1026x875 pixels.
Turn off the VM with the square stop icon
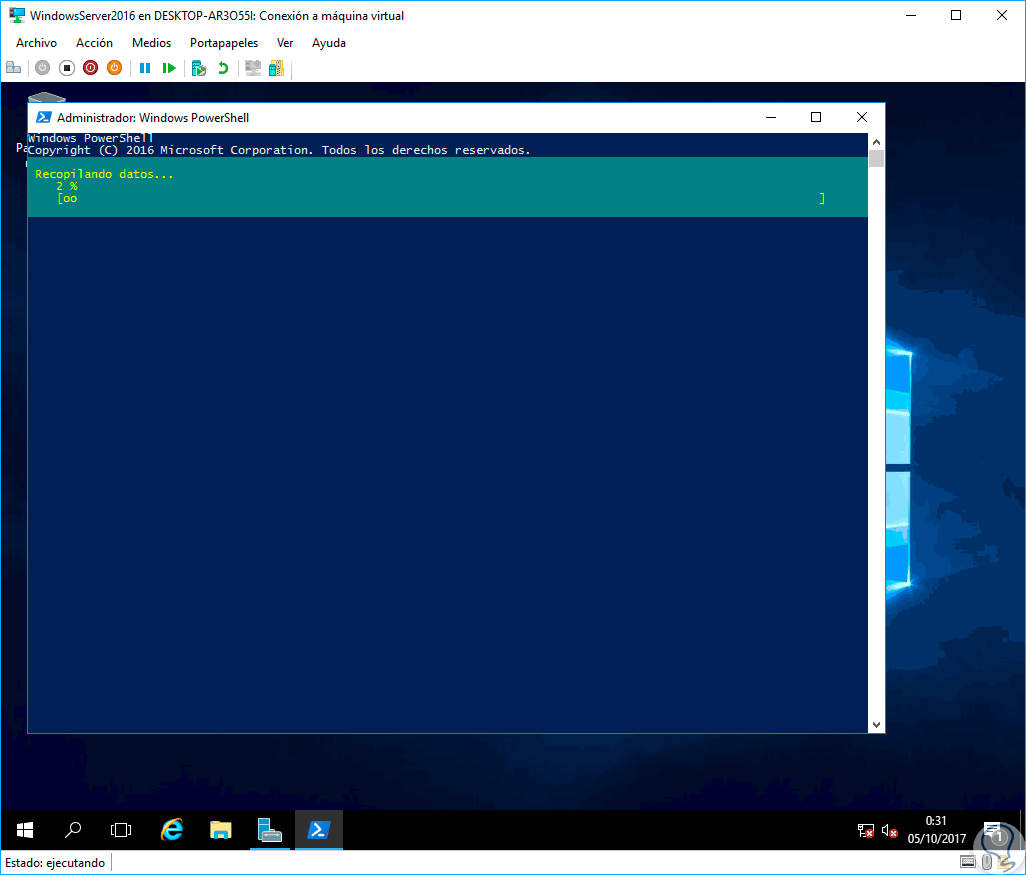(x=67, y=67)
